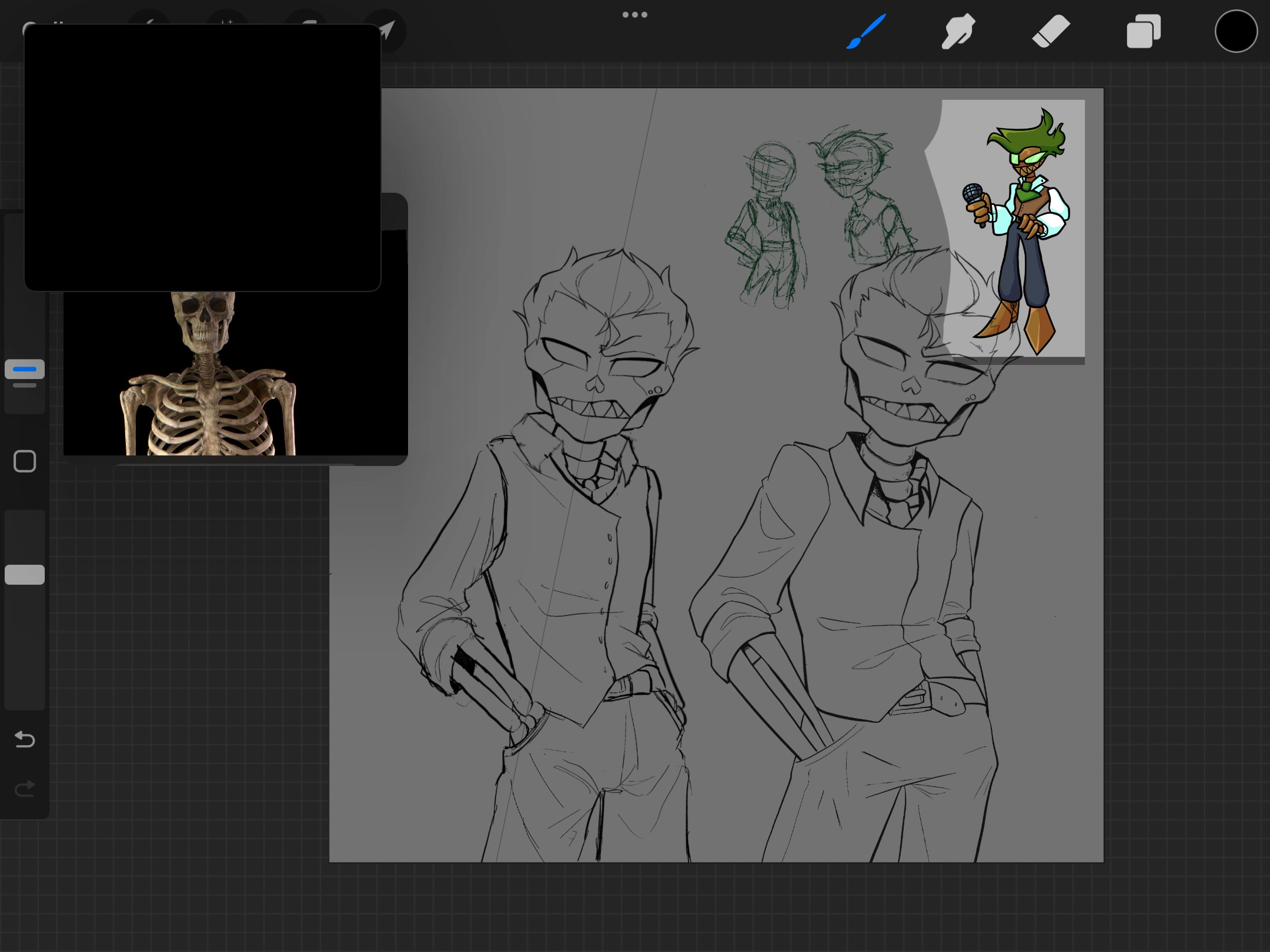Select the Smudge finger tool

(x=958, y=32)
